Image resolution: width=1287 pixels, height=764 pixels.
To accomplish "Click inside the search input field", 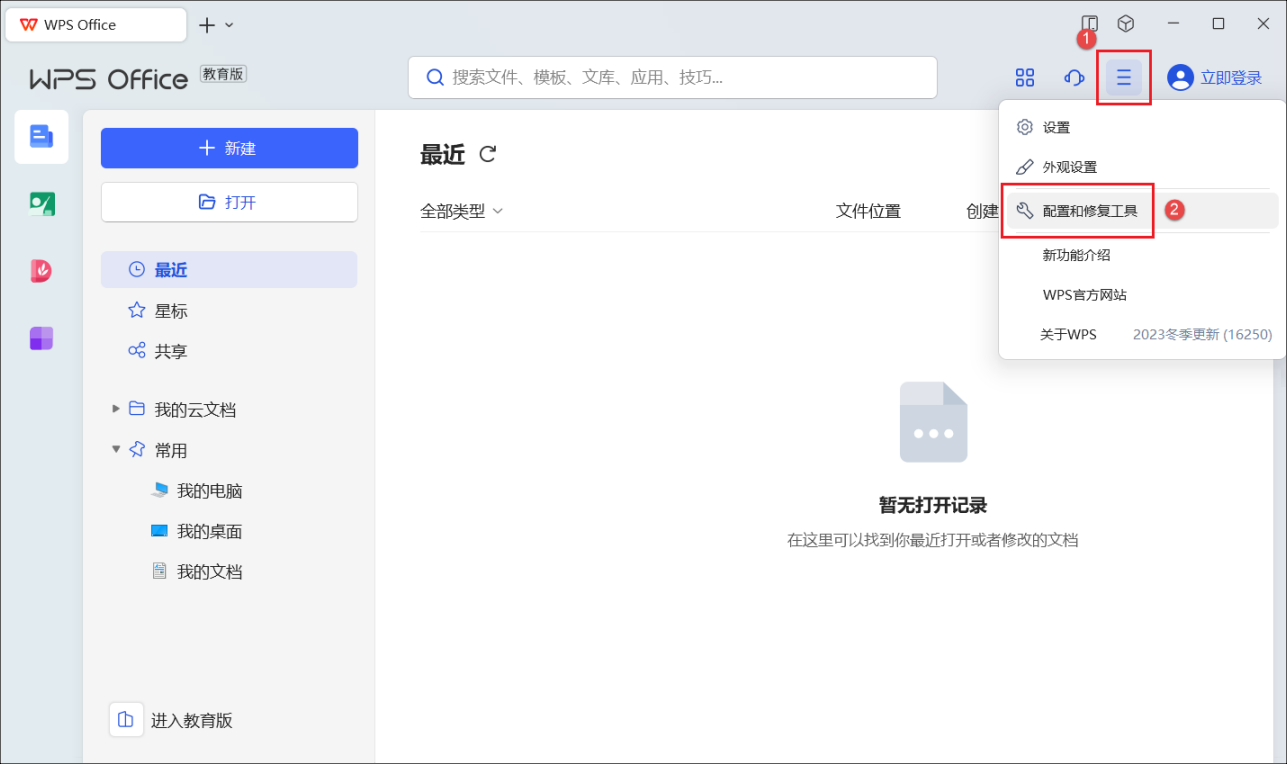I will point(672,77).
